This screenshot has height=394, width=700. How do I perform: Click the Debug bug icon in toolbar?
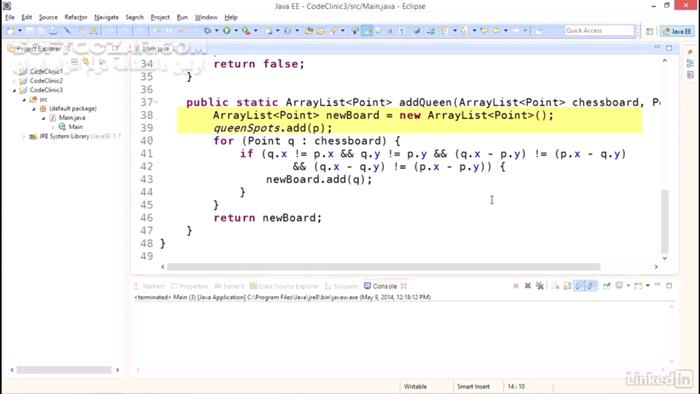[x=208, y=31]
